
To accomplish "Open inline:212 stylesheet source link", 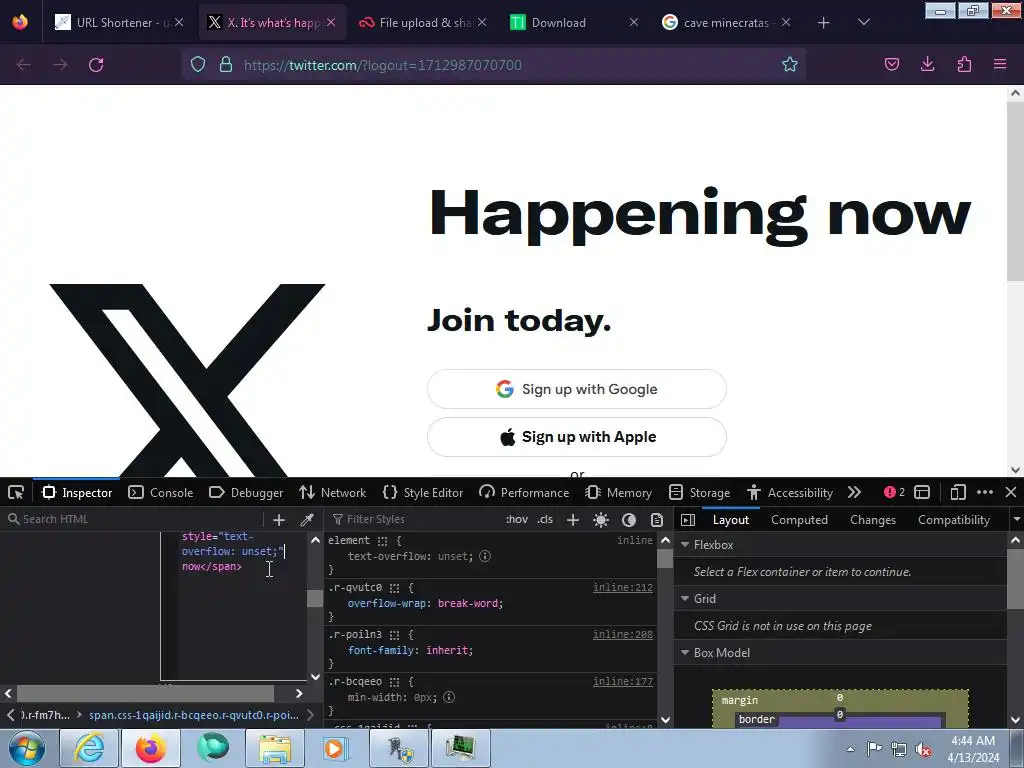I will coord(622,588).
